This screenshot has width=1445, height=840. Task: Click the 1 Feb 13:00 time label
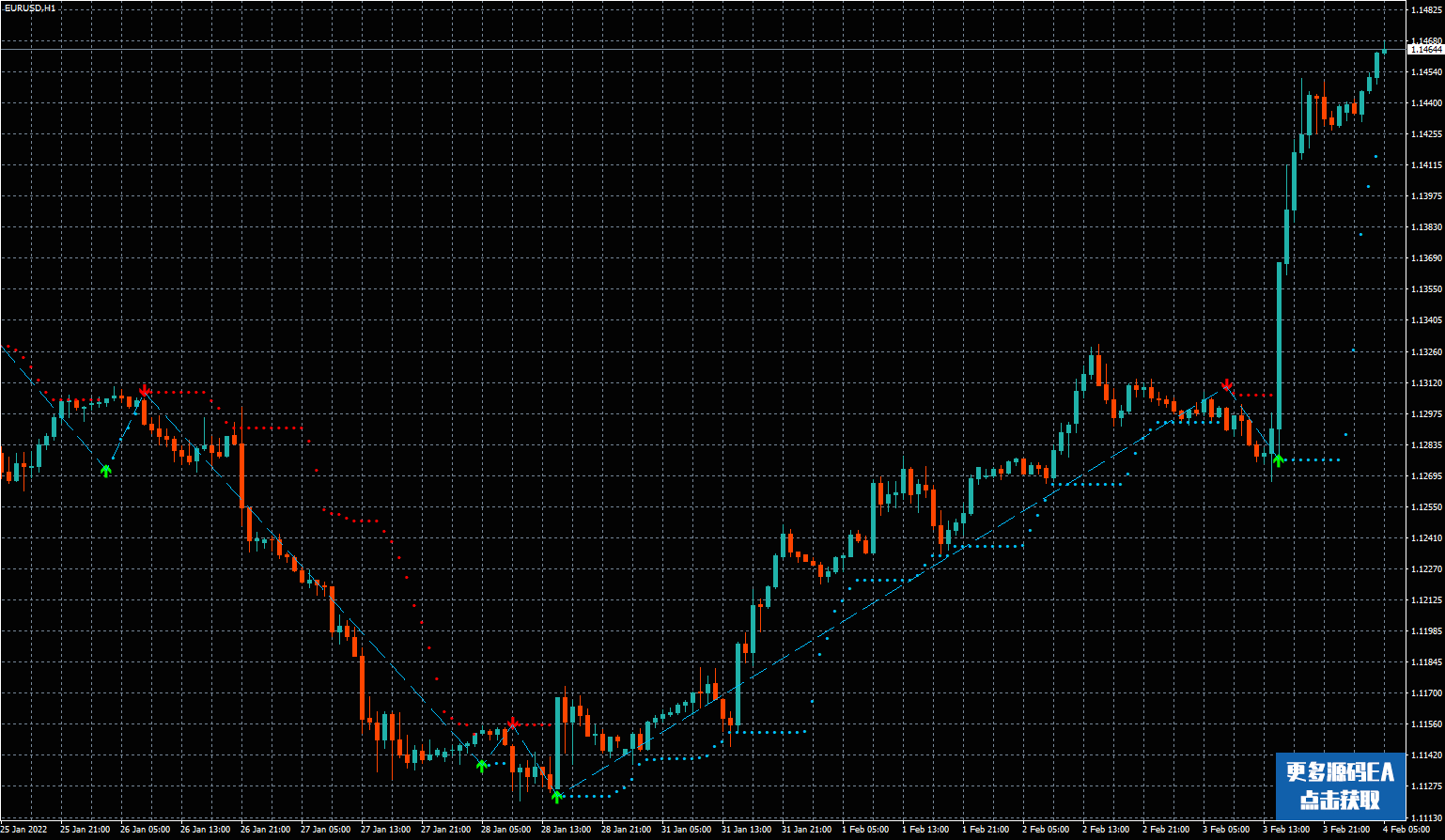(925, 830)
